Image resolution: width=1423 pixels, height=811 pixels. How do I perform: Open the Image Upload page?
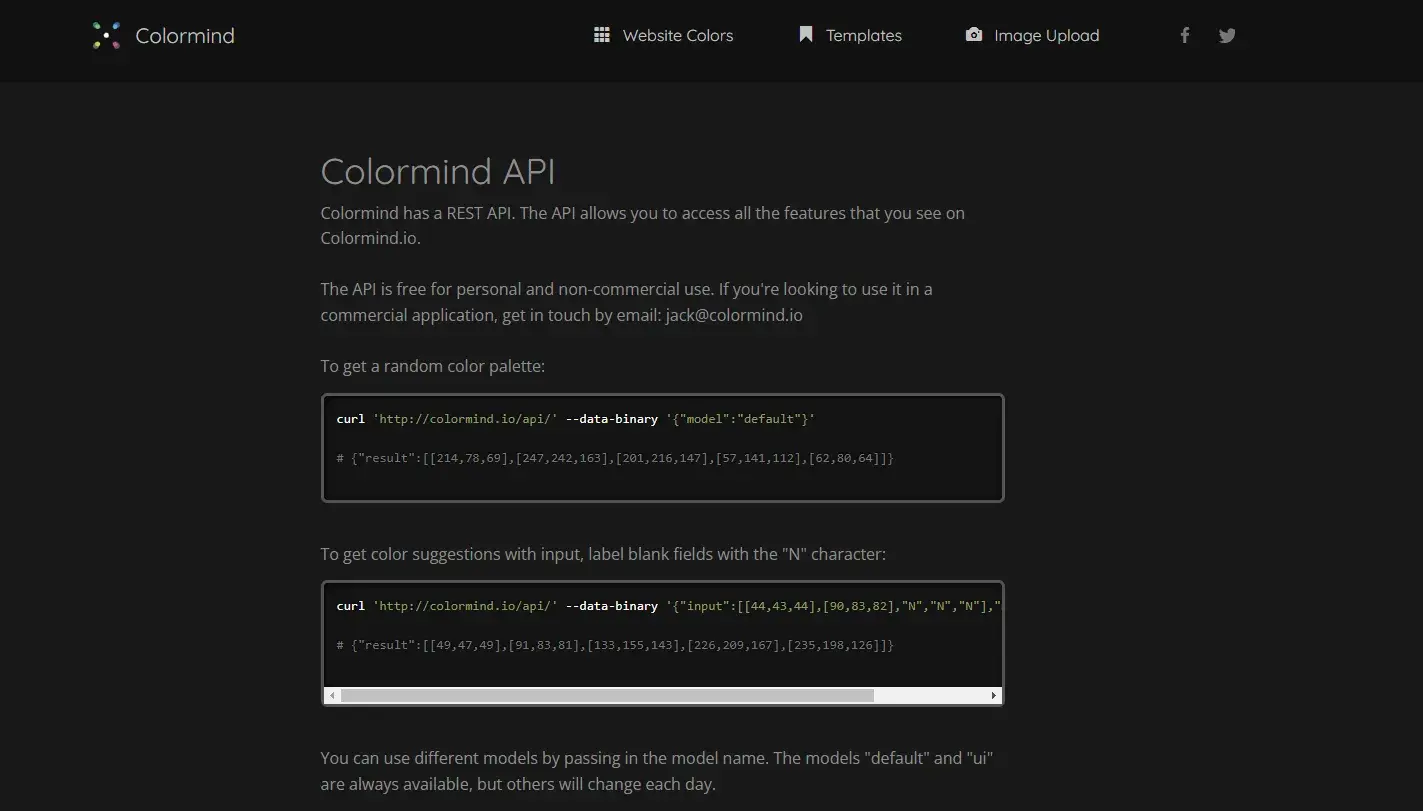click(1046, 36)
